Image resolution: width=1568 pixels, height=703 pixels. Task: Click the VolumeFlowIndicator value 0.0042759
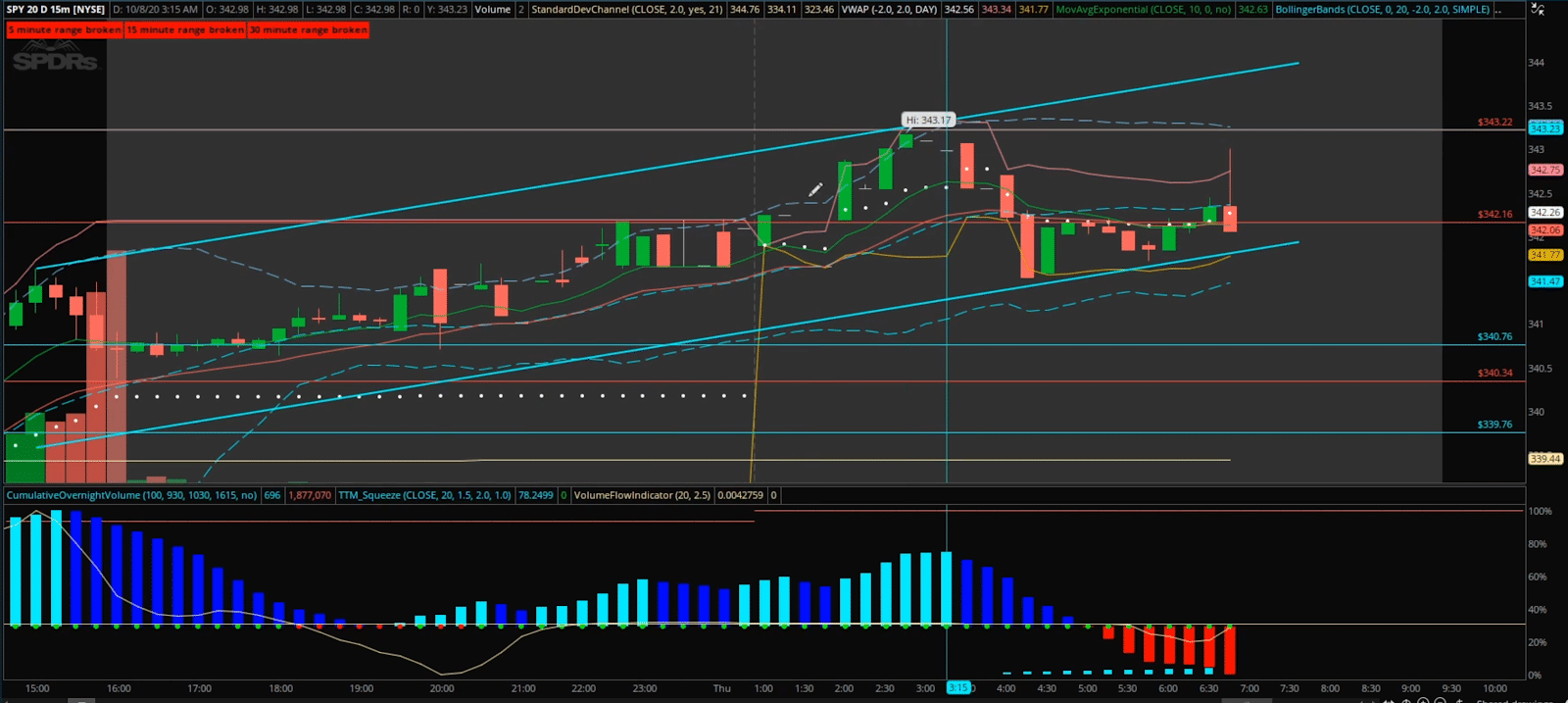tap(740, 495)
